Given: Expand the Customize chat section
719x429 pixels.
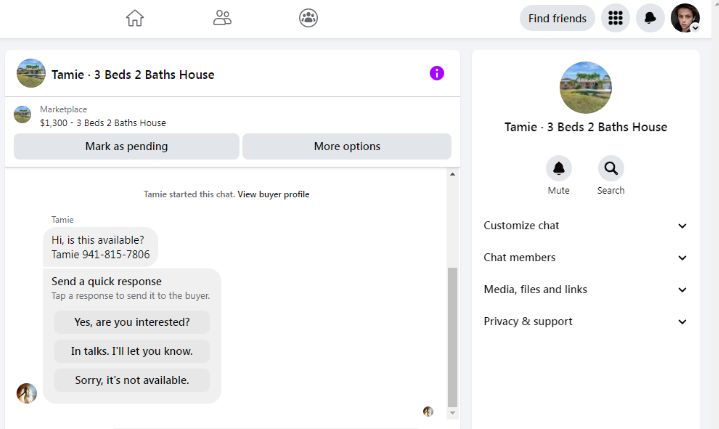Looking at the screenshot, I should pos(586,226).
